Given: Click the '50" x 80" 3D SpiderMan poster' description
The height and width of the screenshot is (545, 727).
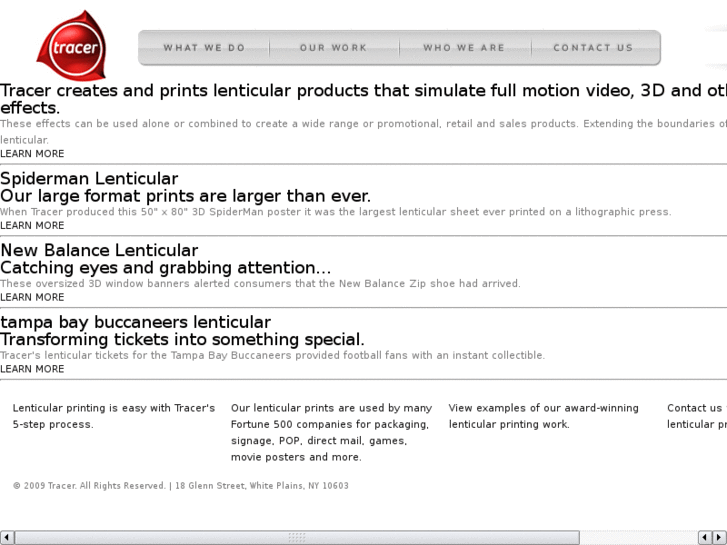Looking at the screenshot, I should point(336,212).
